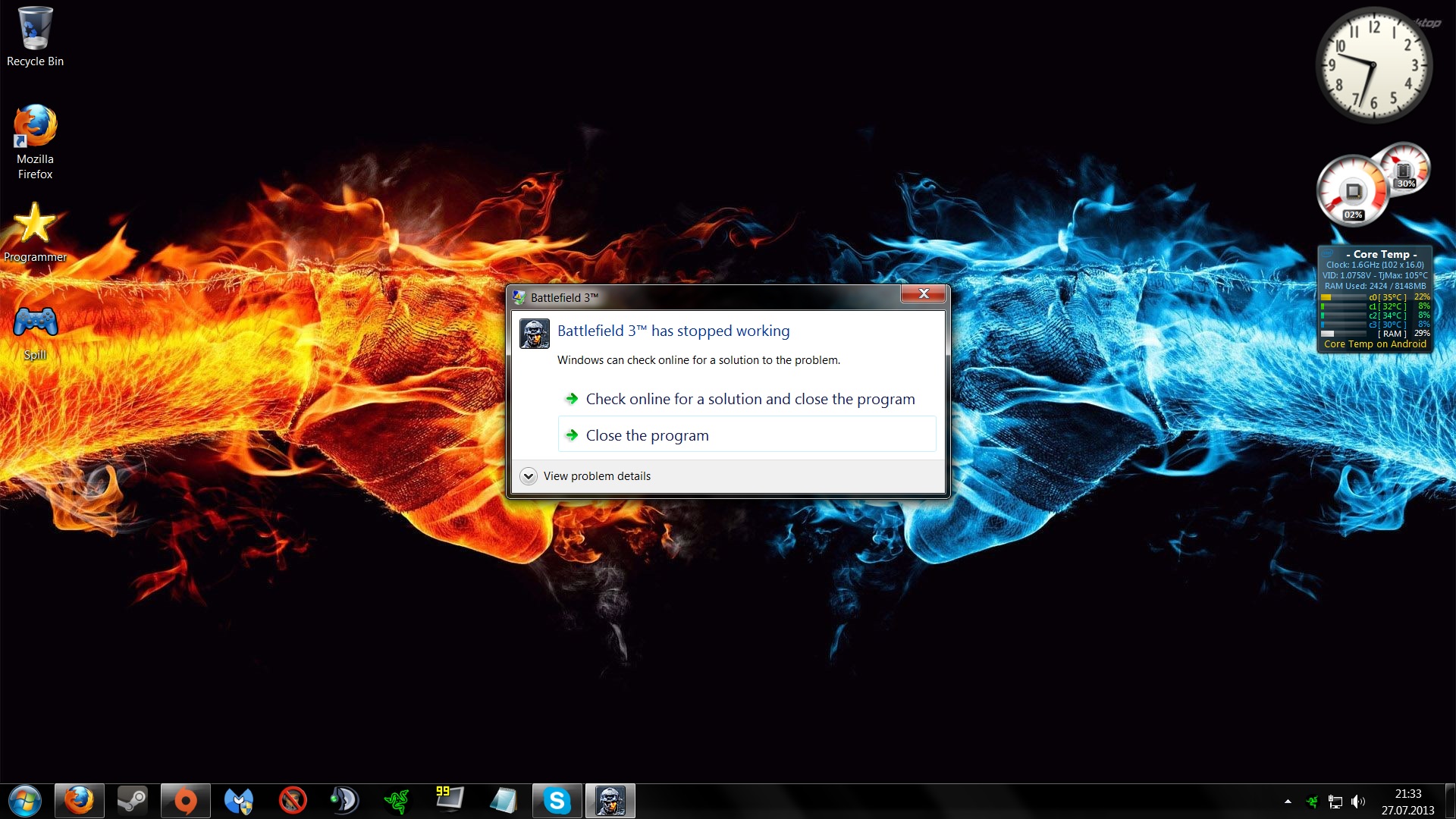Click the [RAM] 29% bar row
Screen dimensions: 1456x819
tap(1375, 334)
